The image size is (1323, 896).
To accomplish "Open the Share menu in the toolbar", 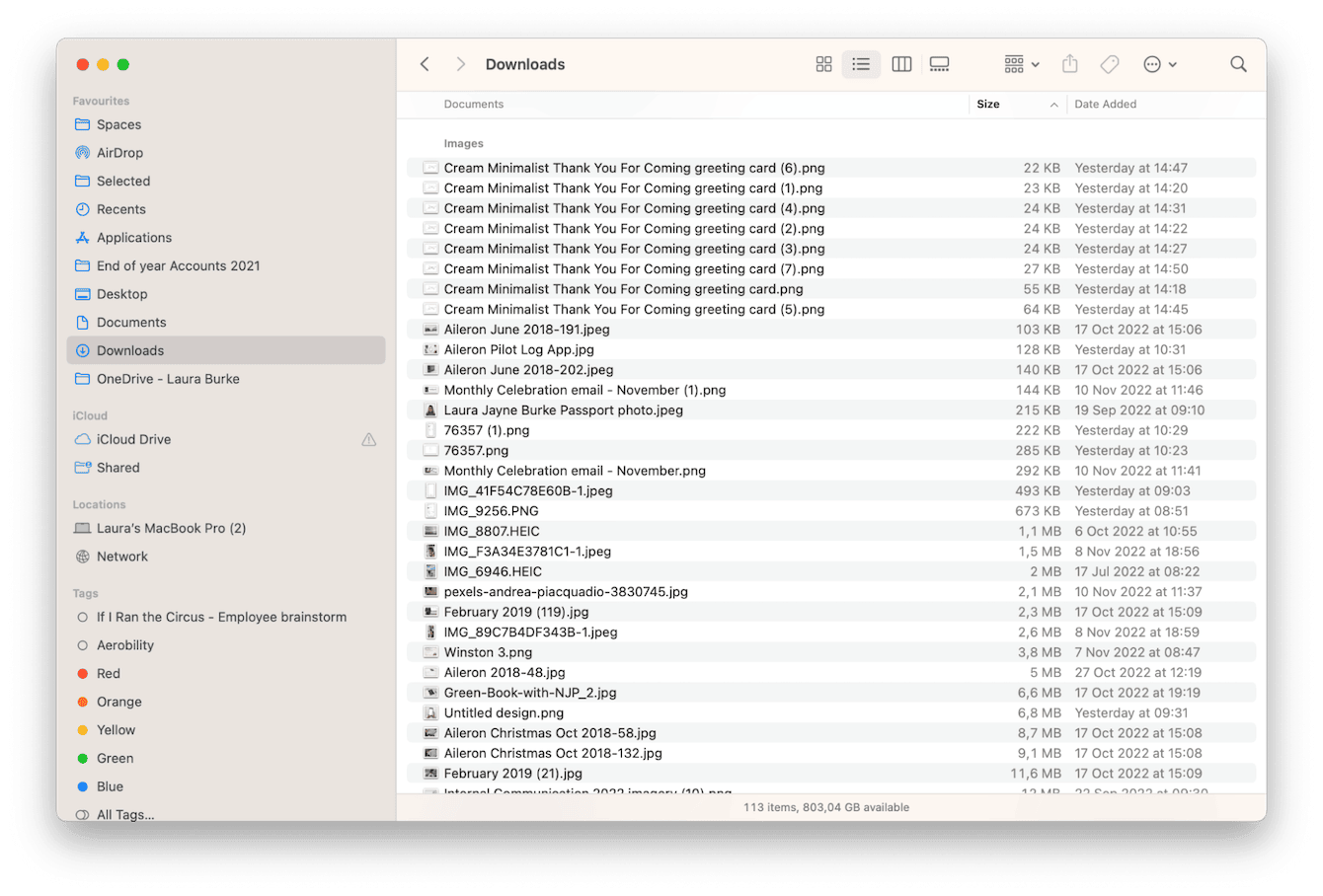I will tap(1069, 63).
